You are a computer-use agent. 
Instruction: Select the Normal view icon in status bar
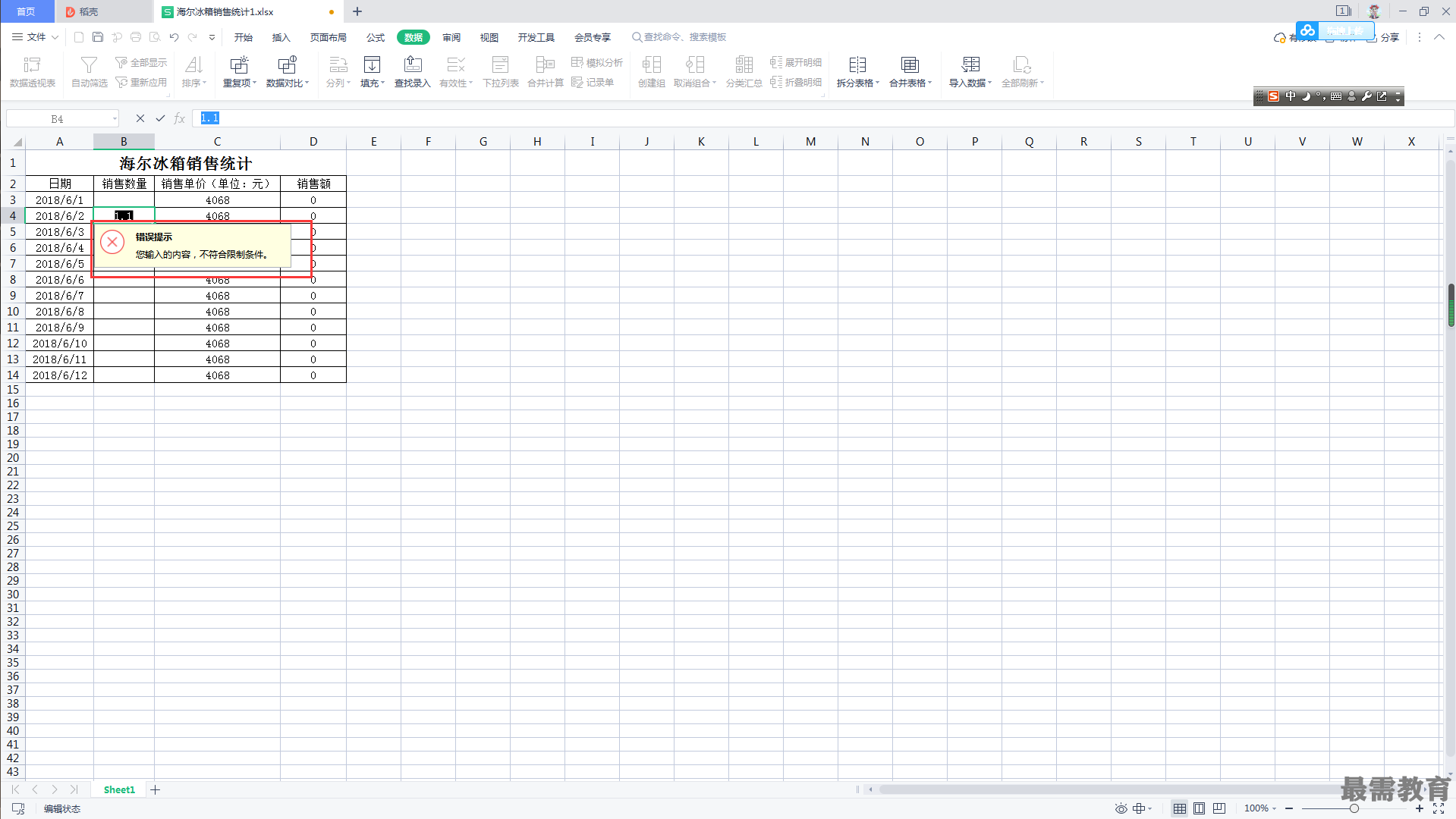tap(1179, 808)
